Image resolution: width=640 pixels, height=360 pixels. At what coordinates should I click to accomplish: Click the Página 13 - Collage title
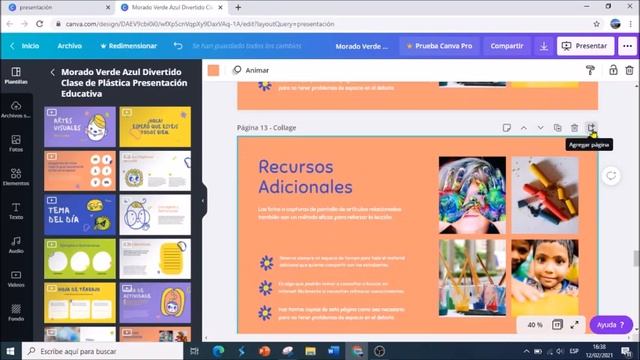tap(267, 128)
